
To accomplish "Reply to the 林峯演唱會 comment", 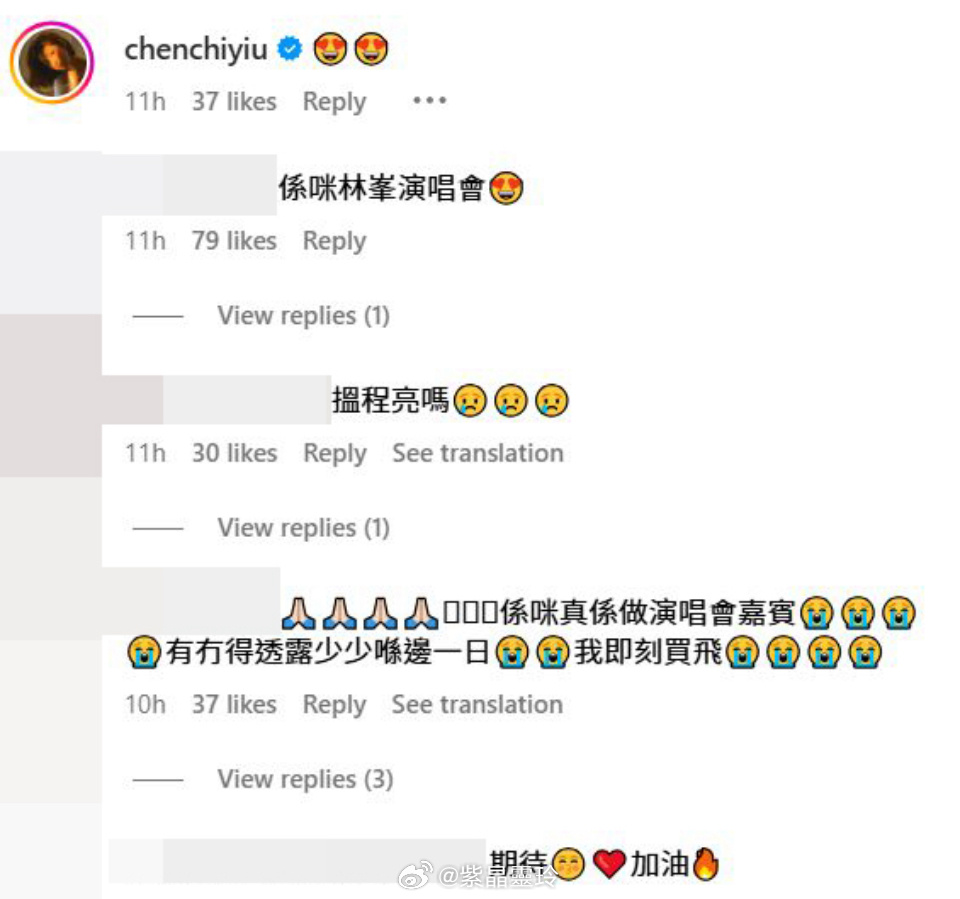I will click(x=334, y=241).
